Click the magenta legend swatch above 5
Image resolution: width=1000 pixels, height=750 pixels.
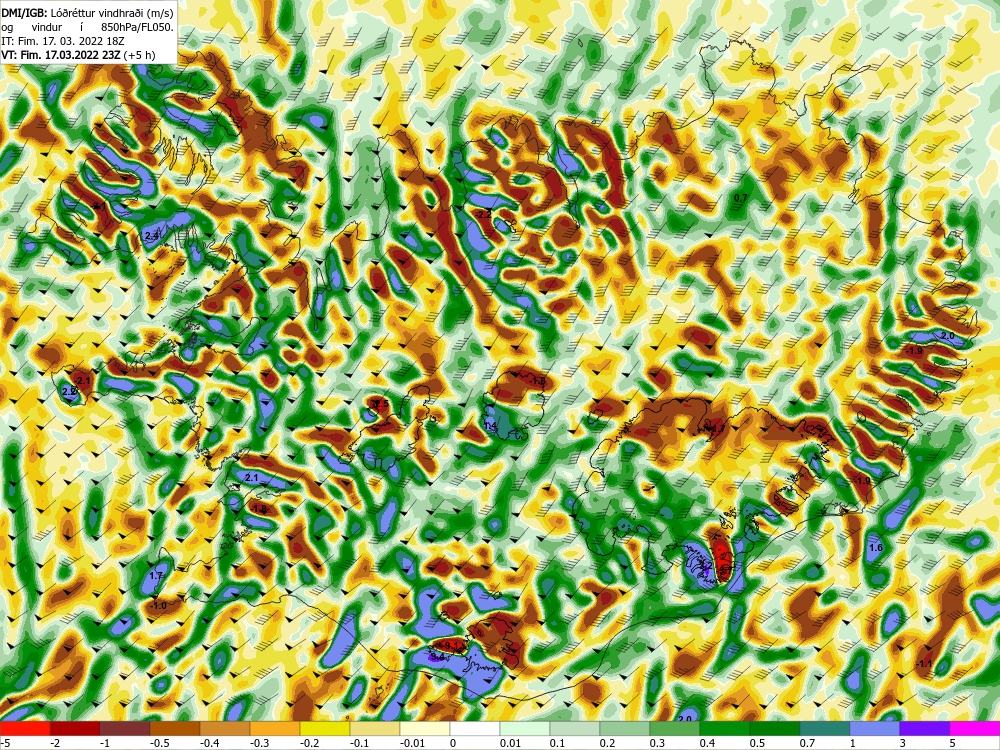(975, 728)
